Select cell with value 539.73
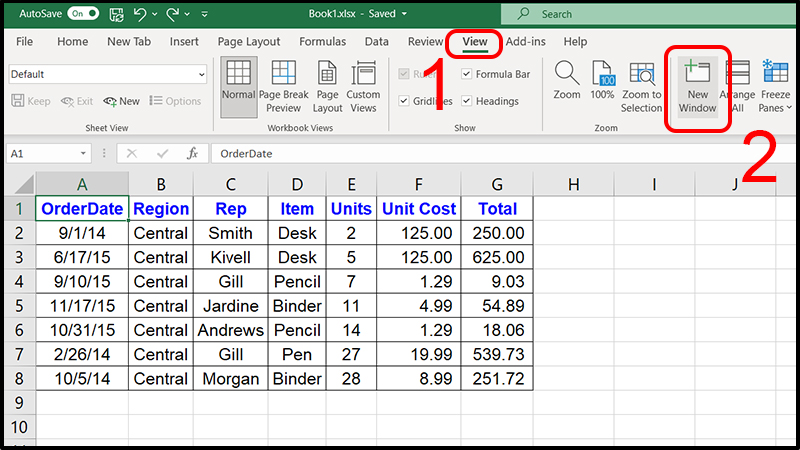 point(497,354)
